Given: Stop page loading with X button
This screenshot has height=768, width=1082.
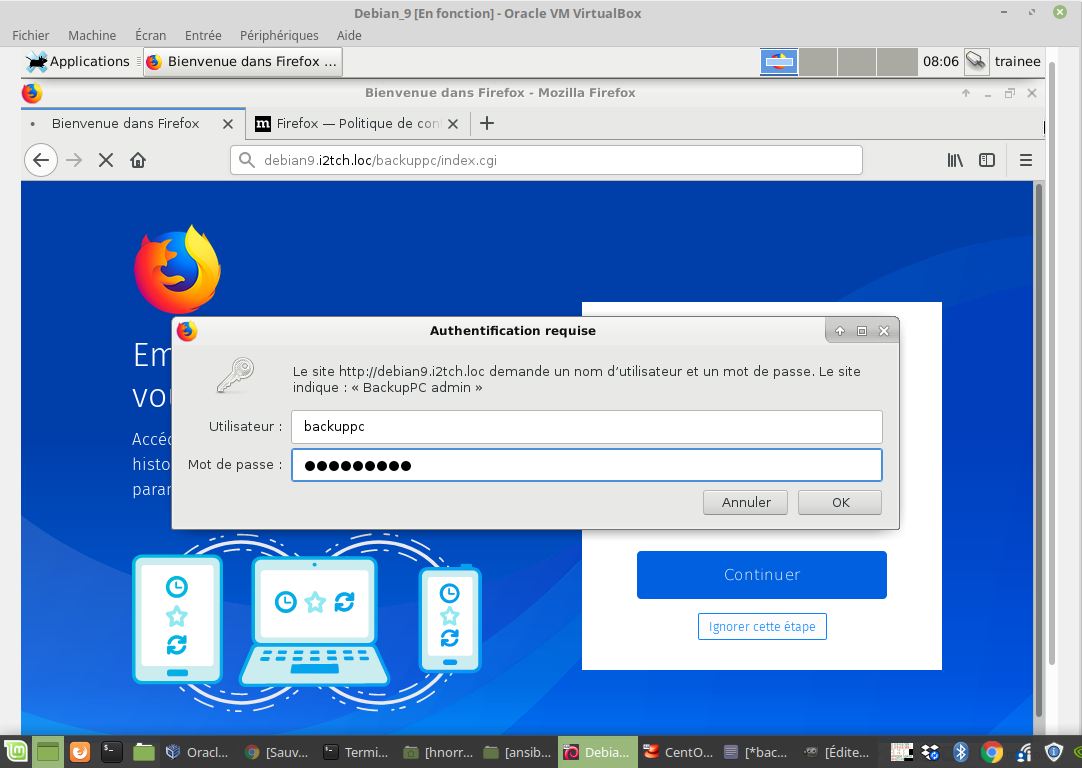Looking at the screenshot, I should click(x=106, y=160).
